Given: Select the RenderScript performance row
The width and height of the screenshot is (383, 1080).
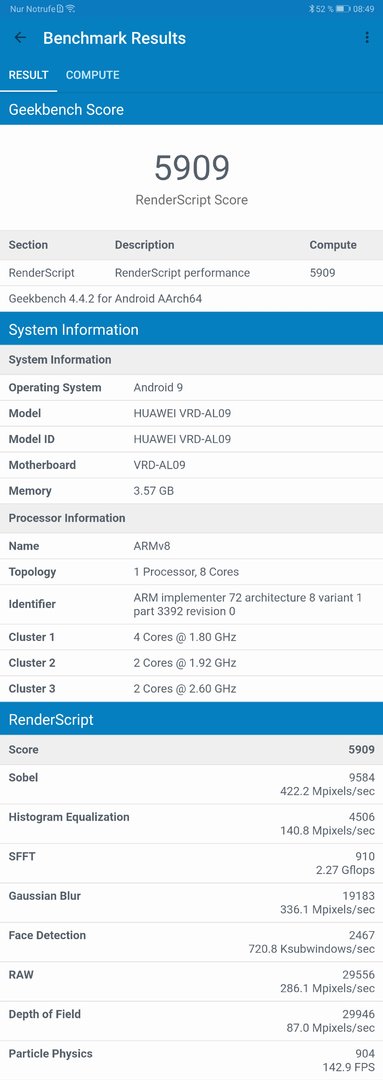Looking at the screenshot, I should [192, 273].
